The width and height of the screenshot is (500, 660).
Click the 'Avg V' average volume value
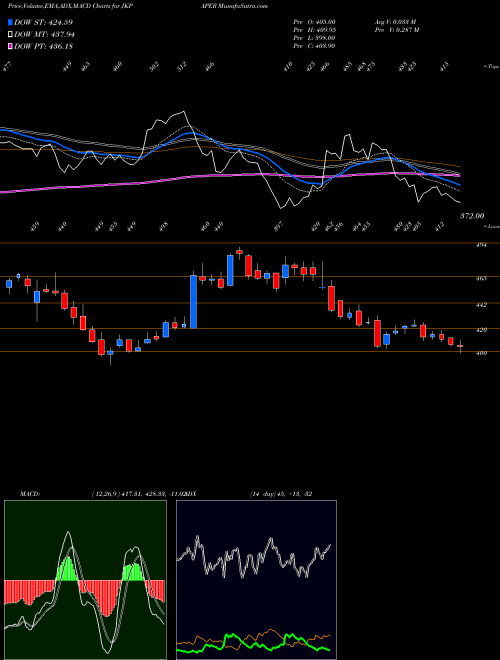pos(394,22)
